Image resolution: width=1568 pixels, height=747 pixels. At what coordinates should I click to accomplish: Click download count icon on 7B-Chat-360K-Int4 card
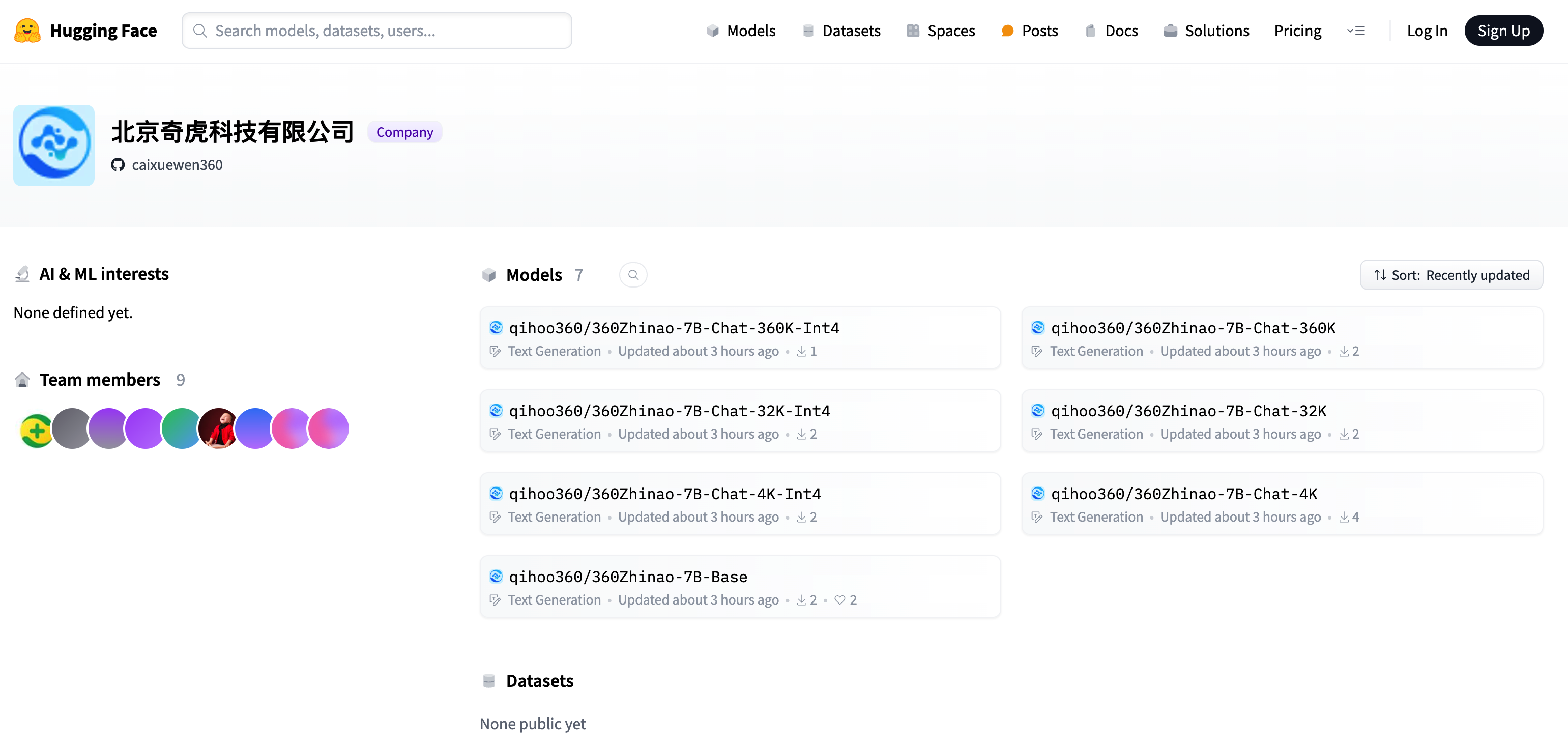tap(802, 351)
